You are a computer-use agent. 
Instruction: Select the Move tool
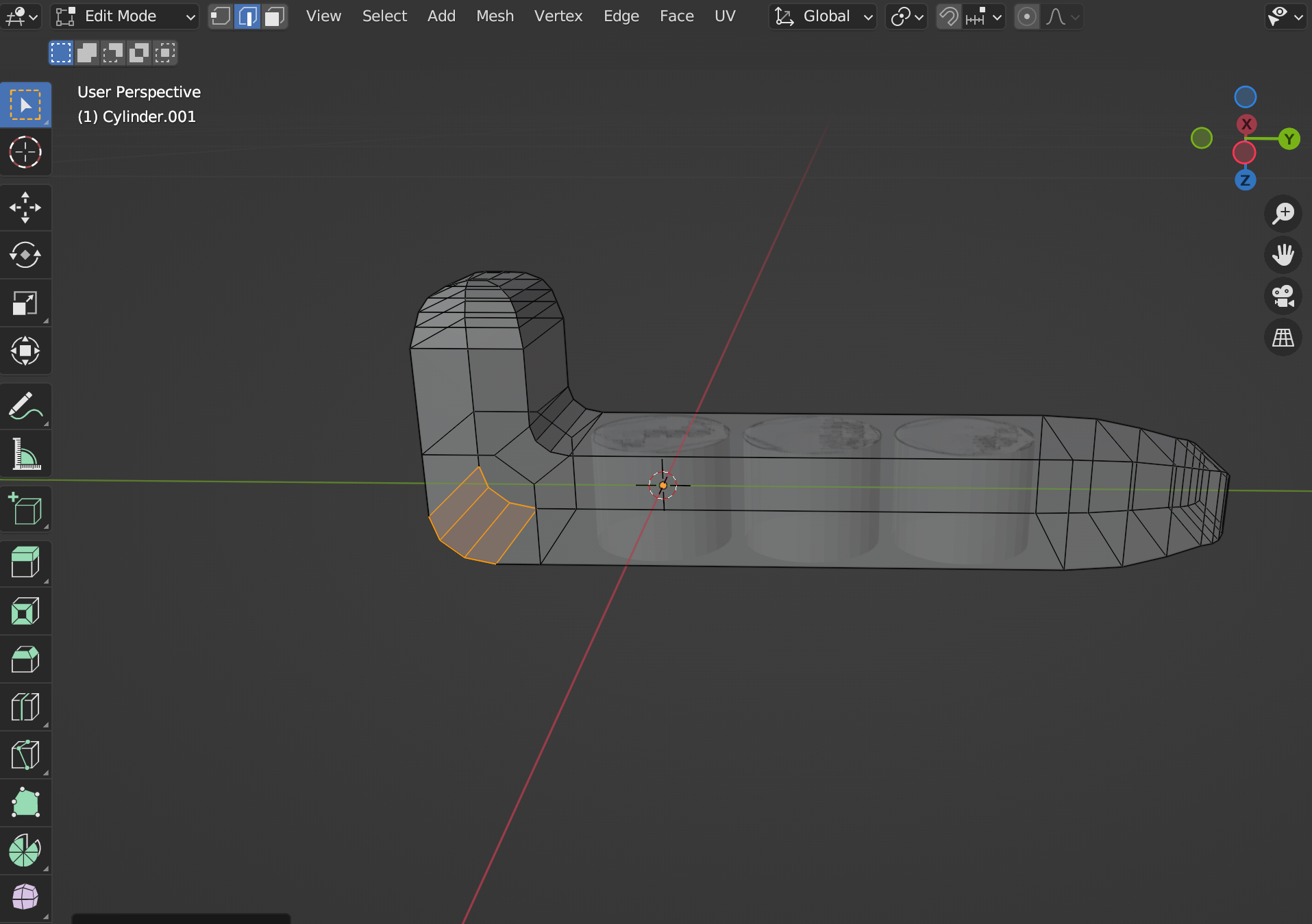coord(26,208)
